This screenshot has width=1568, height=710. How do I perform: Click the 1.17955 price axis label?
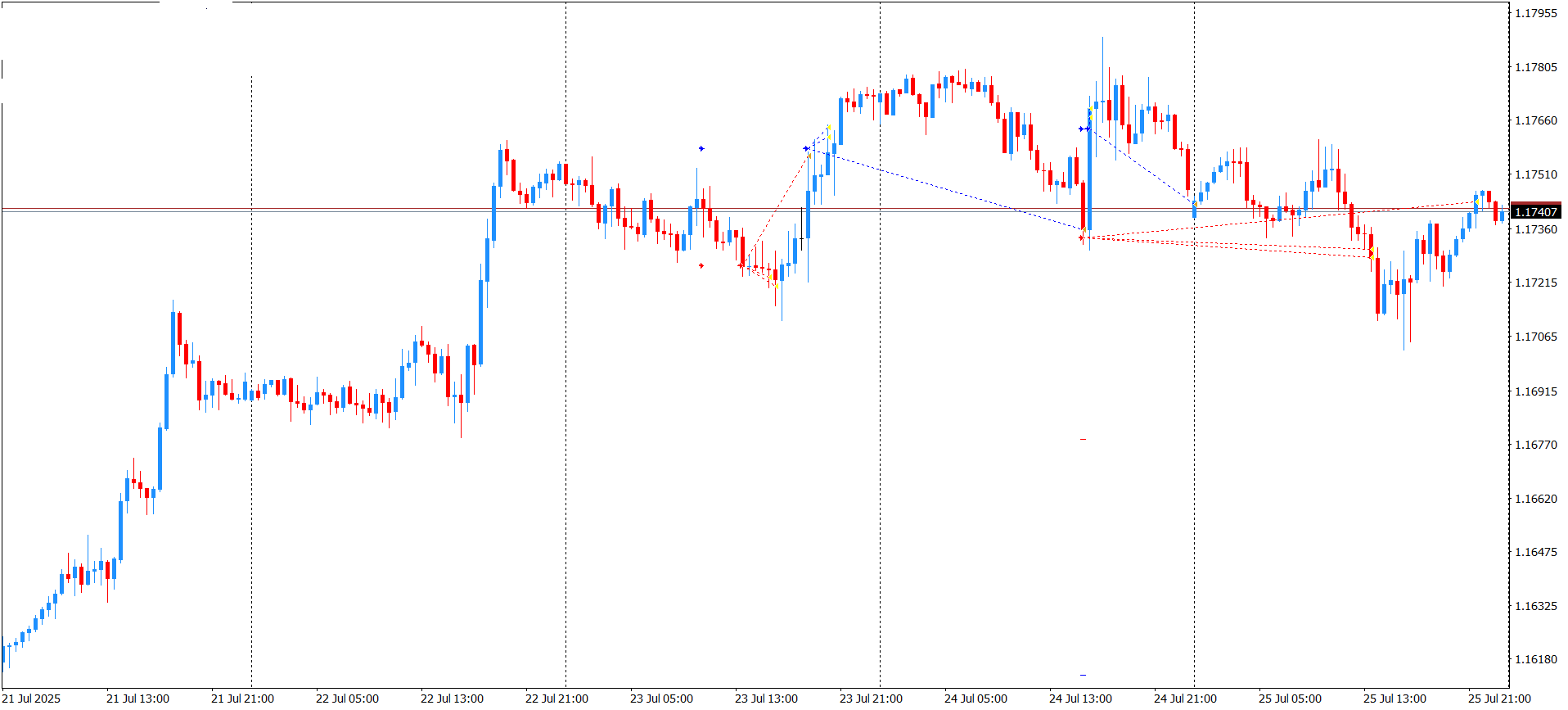(x=1536, y=13)
